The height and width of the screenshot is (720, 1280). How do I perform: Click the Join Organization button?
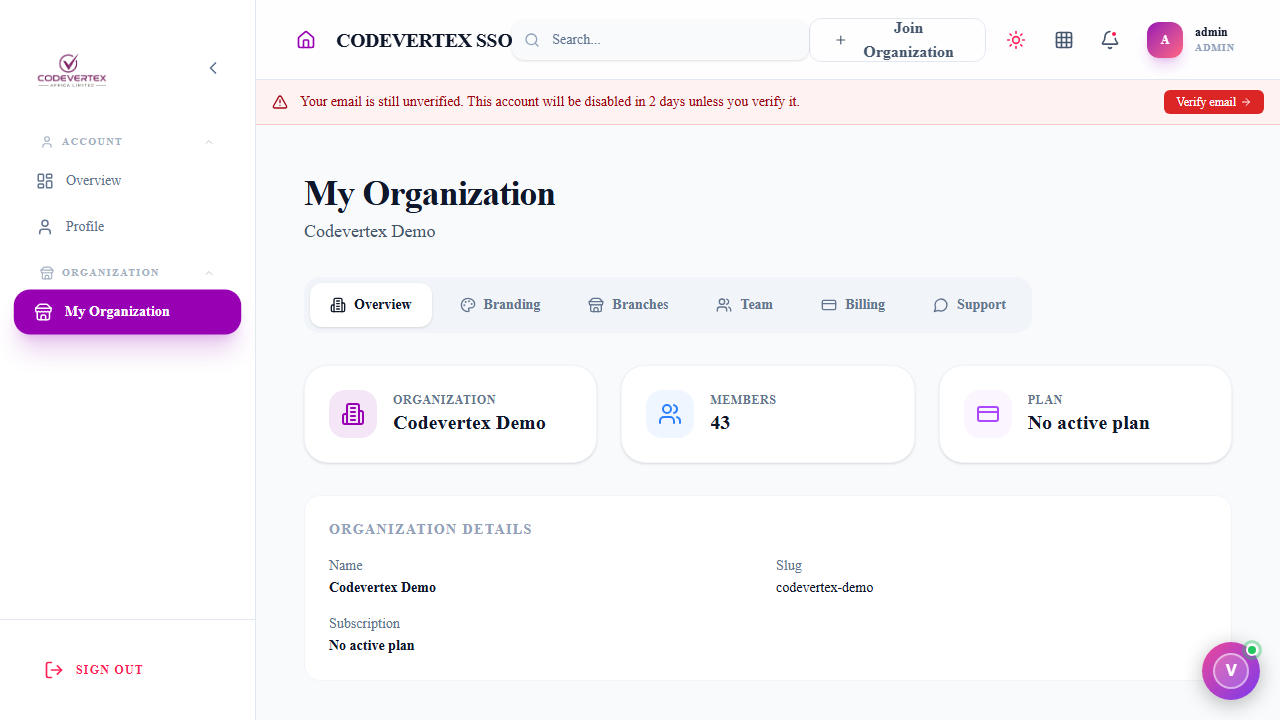(897, 40)
